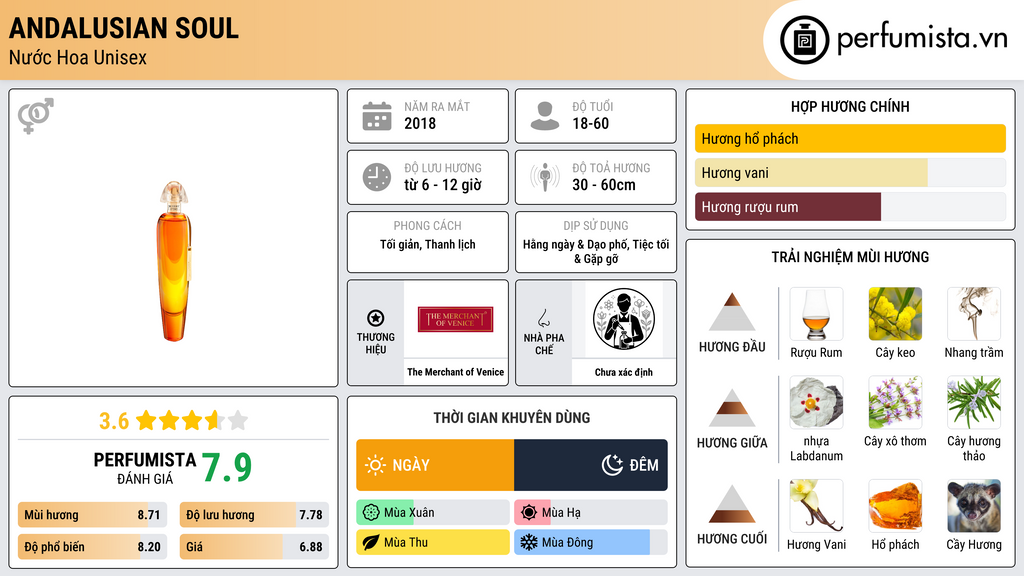Screen dimensions: 1024x576
Task: Select the Mùa Đông season bar
Action: 591,542
